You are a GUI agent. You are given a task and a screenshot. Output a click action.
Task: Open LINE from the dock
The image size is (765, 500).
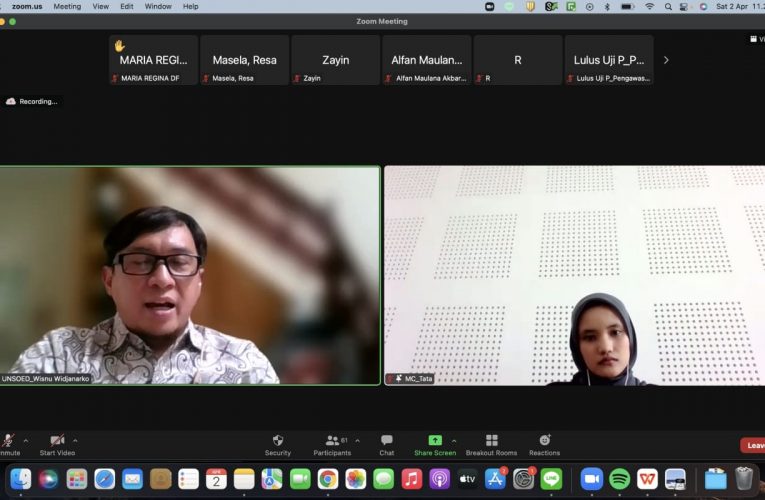pos(551,479)
